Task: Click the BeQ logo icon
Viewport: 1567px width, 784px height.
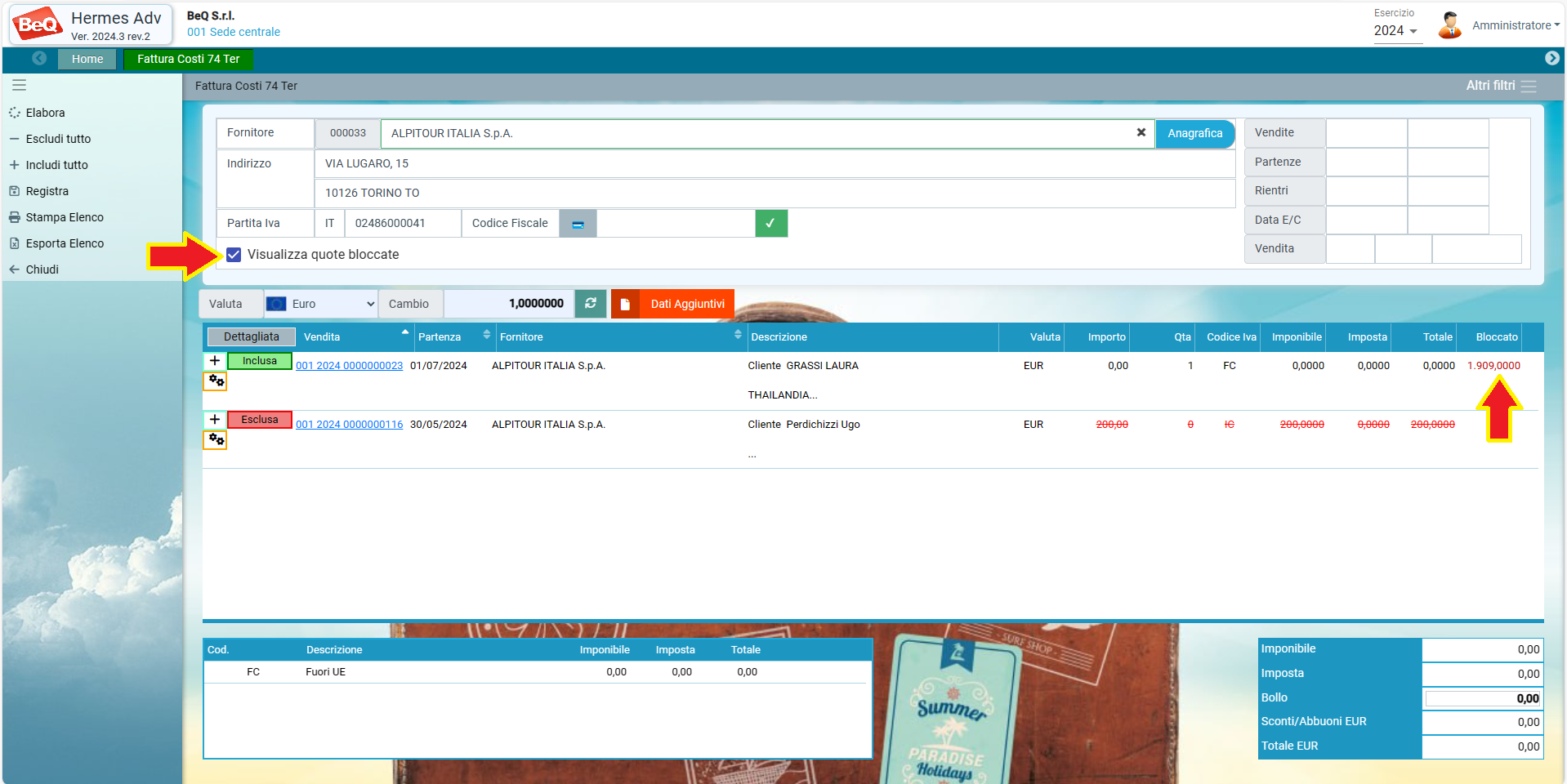Action: [x=37, y=24]
